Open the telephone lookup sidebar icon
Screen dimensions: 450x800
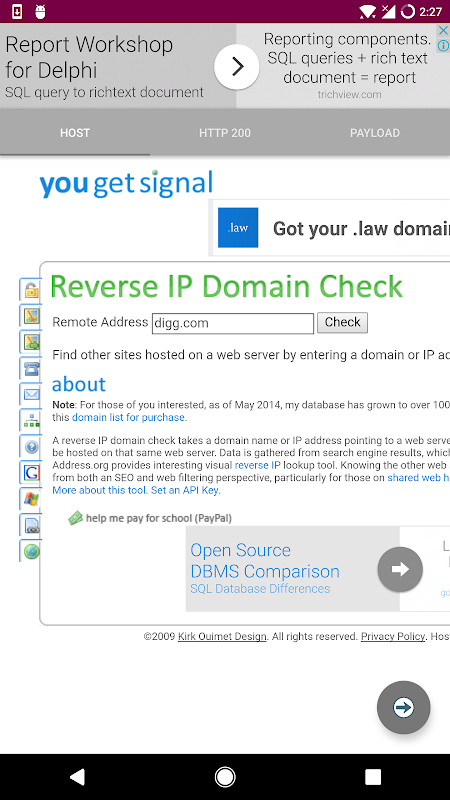(31, 368)
